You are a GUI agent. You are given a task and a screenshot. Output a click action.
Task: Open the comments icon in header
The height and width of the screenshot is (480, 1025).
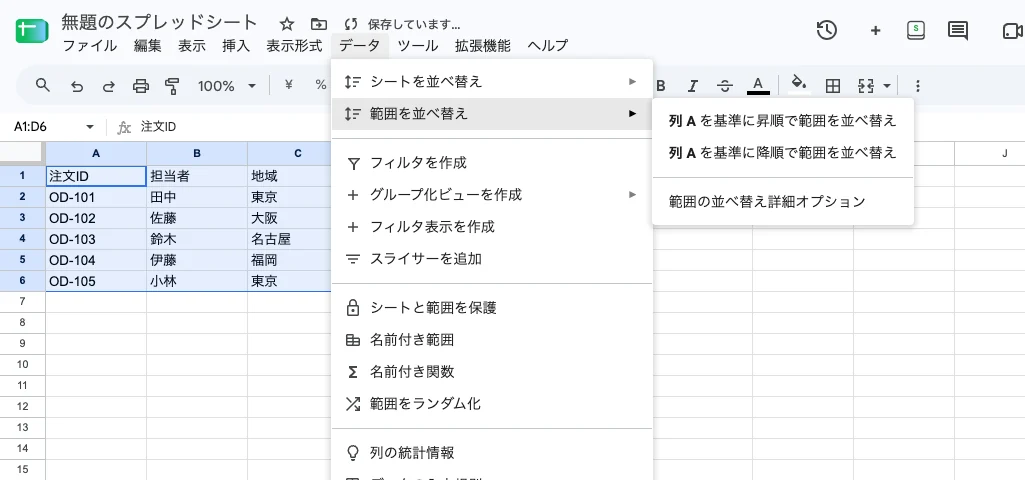[958, 30]
